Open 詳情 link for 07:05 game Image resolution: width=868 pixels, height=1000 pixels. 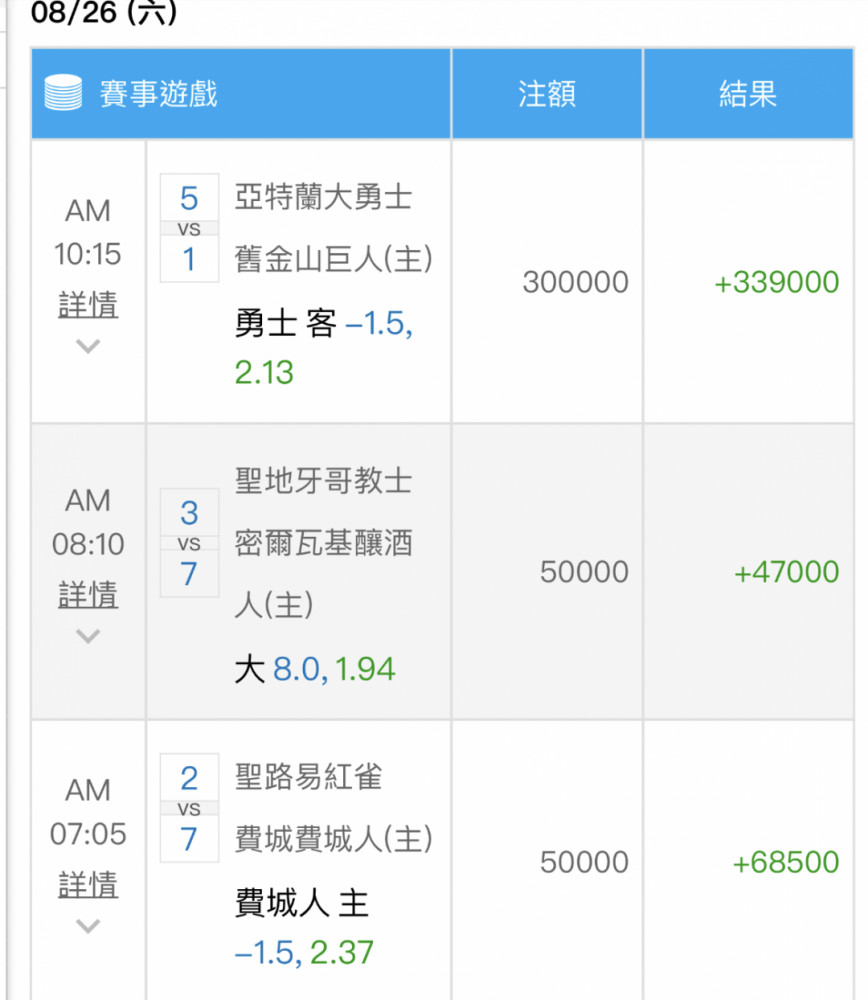pos(88,884)
